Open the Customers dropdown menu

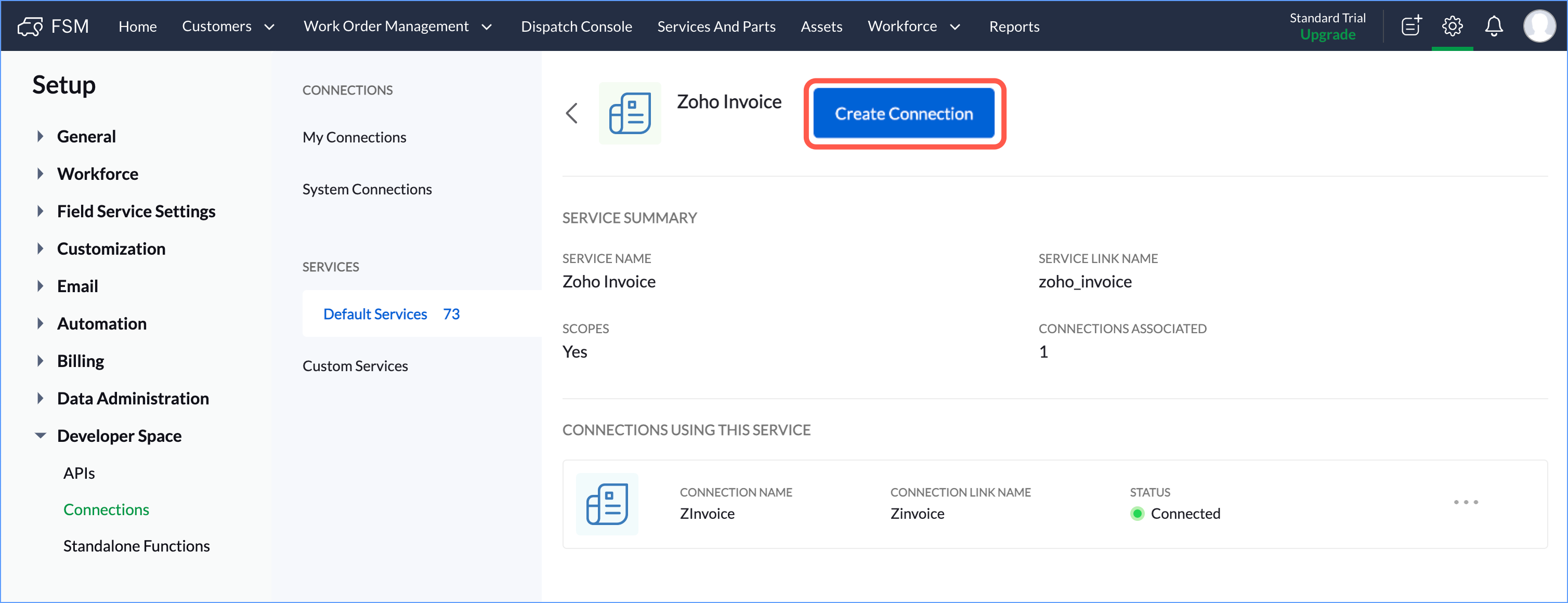[228, 26]
